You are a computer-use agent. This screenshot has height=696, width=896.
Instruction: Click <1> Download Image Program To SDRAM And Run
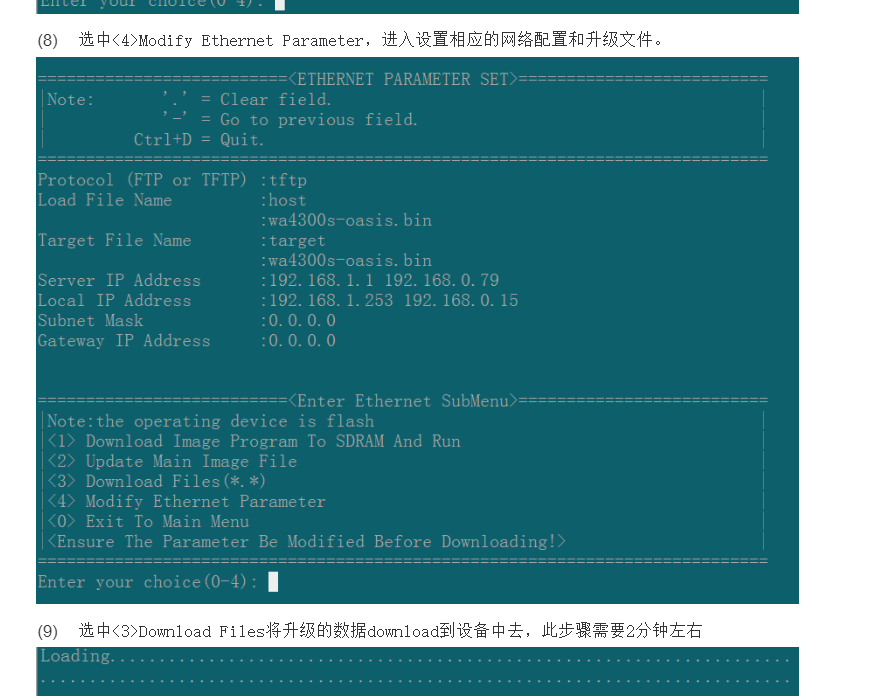pyautogui.click(x=254, y=441)
